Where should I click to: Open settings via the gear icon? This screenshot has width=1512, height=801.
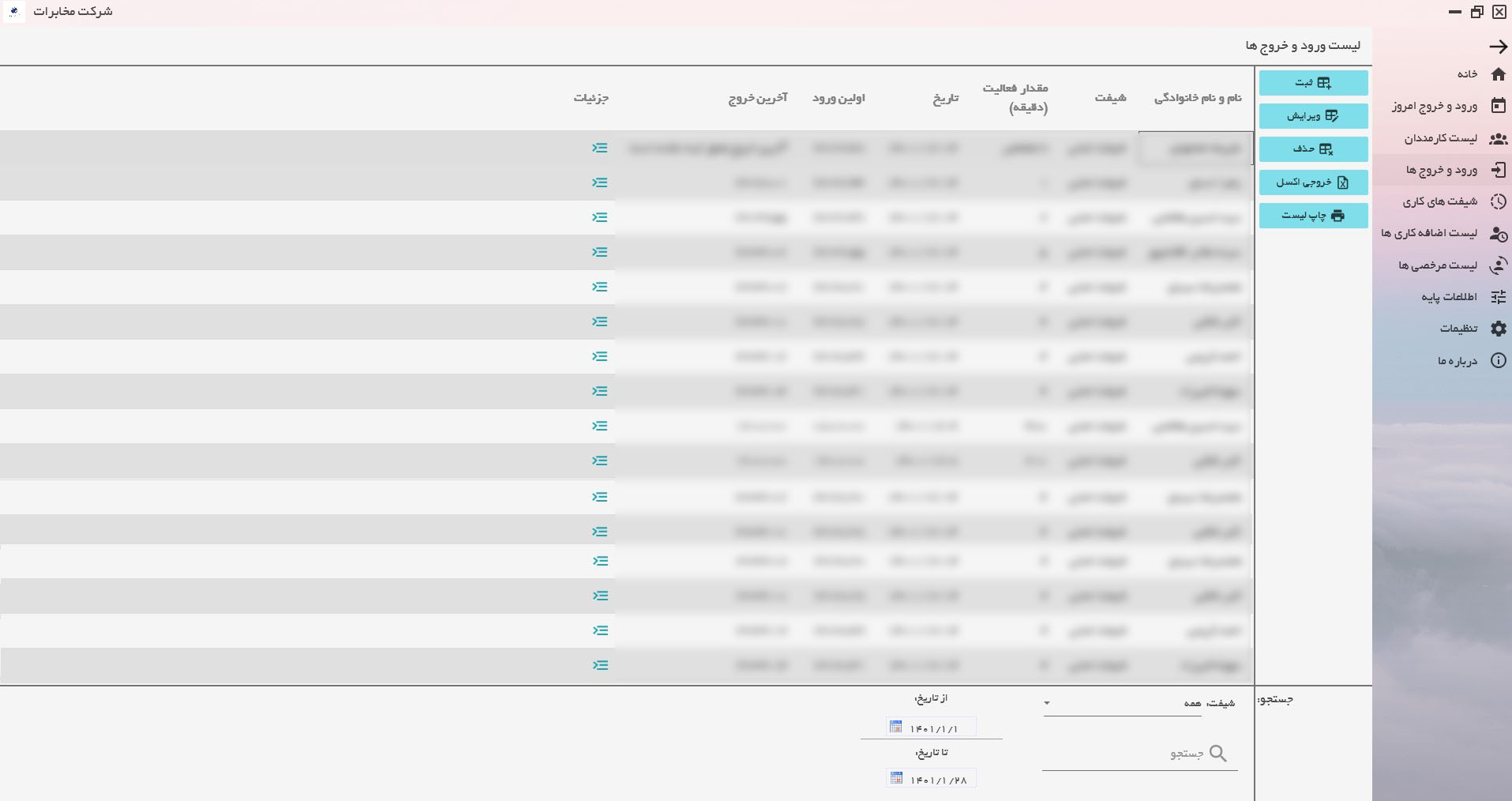pyautogui.click(x=1498, y=329)
